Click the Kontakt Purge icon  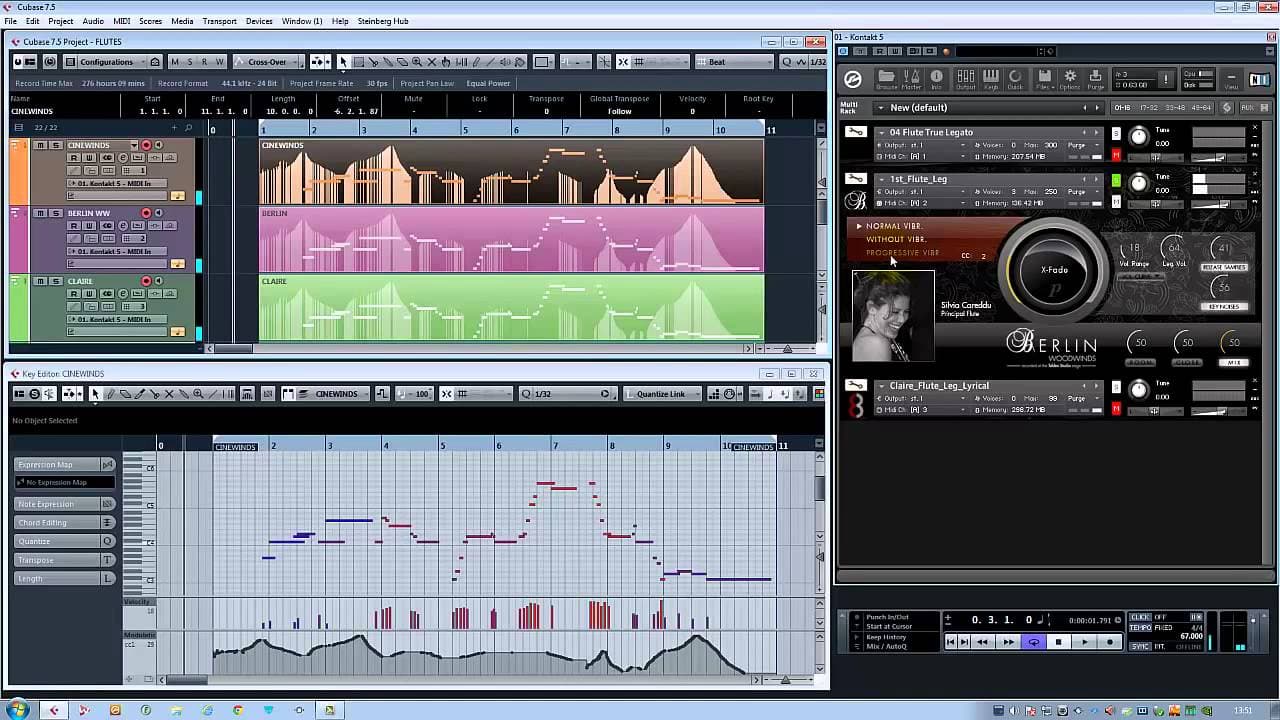coord(1095,78)
